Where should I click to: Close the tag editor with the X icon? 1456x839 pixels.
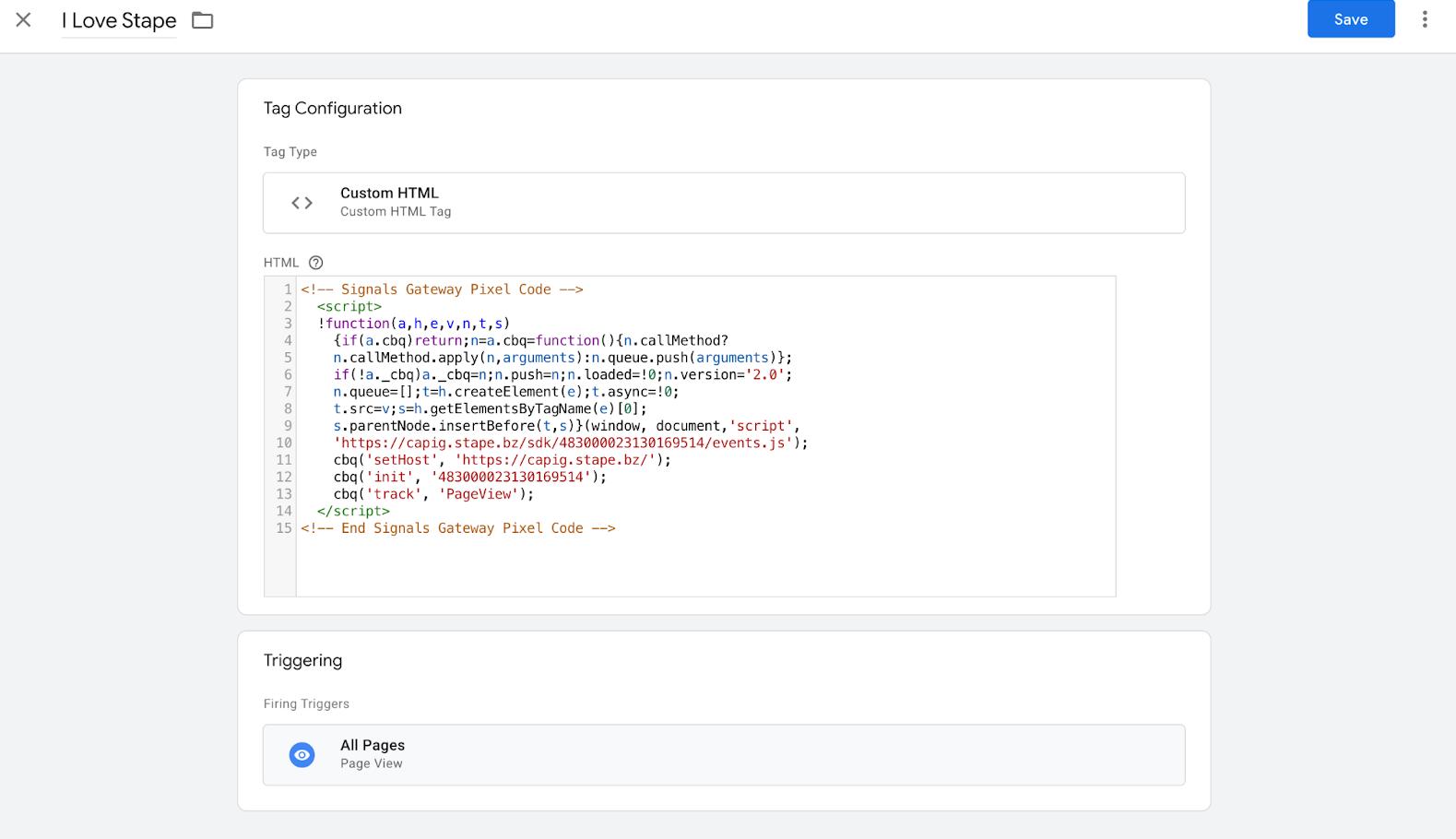coord(24,20)
